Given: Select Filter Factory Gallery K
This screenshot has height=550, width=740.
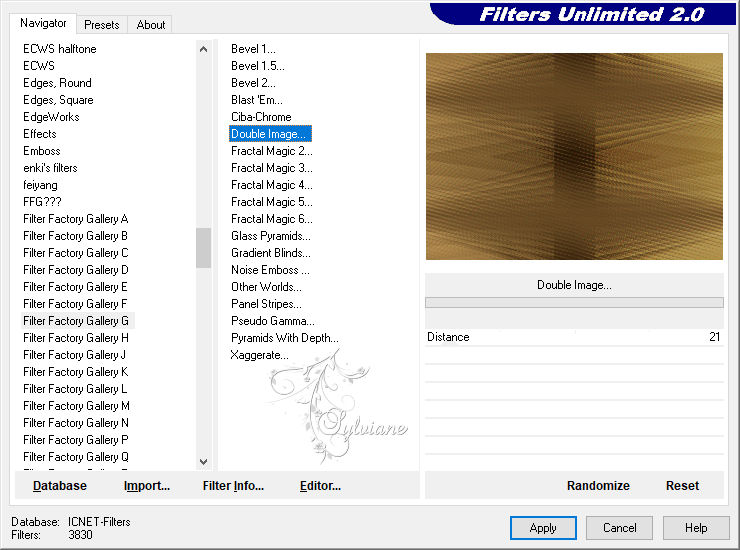Looking at the screenshot, I should (x=76, y=372).
